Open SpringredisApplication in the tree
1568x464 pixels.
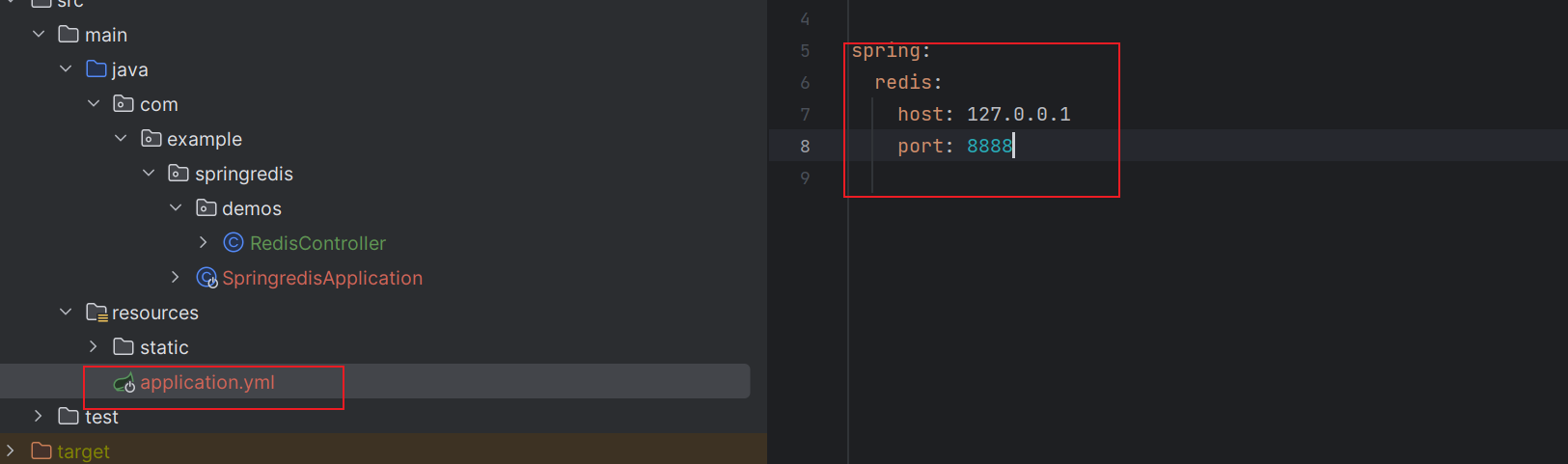(x=322, y=279)
